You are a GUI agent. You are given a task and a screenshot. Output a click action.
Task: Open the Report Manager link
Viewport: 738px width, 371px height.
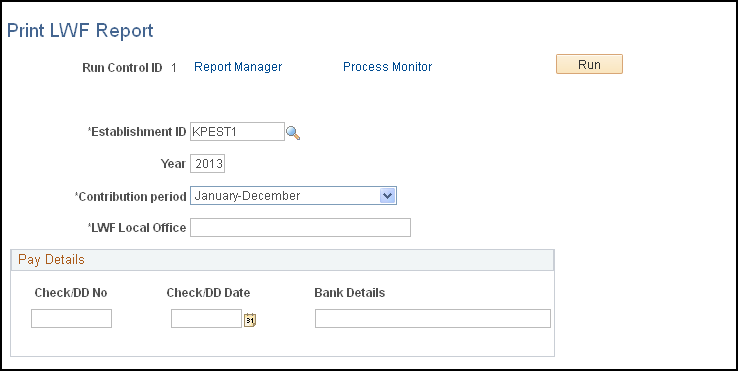pyautogui.click(x=238, y=67)
